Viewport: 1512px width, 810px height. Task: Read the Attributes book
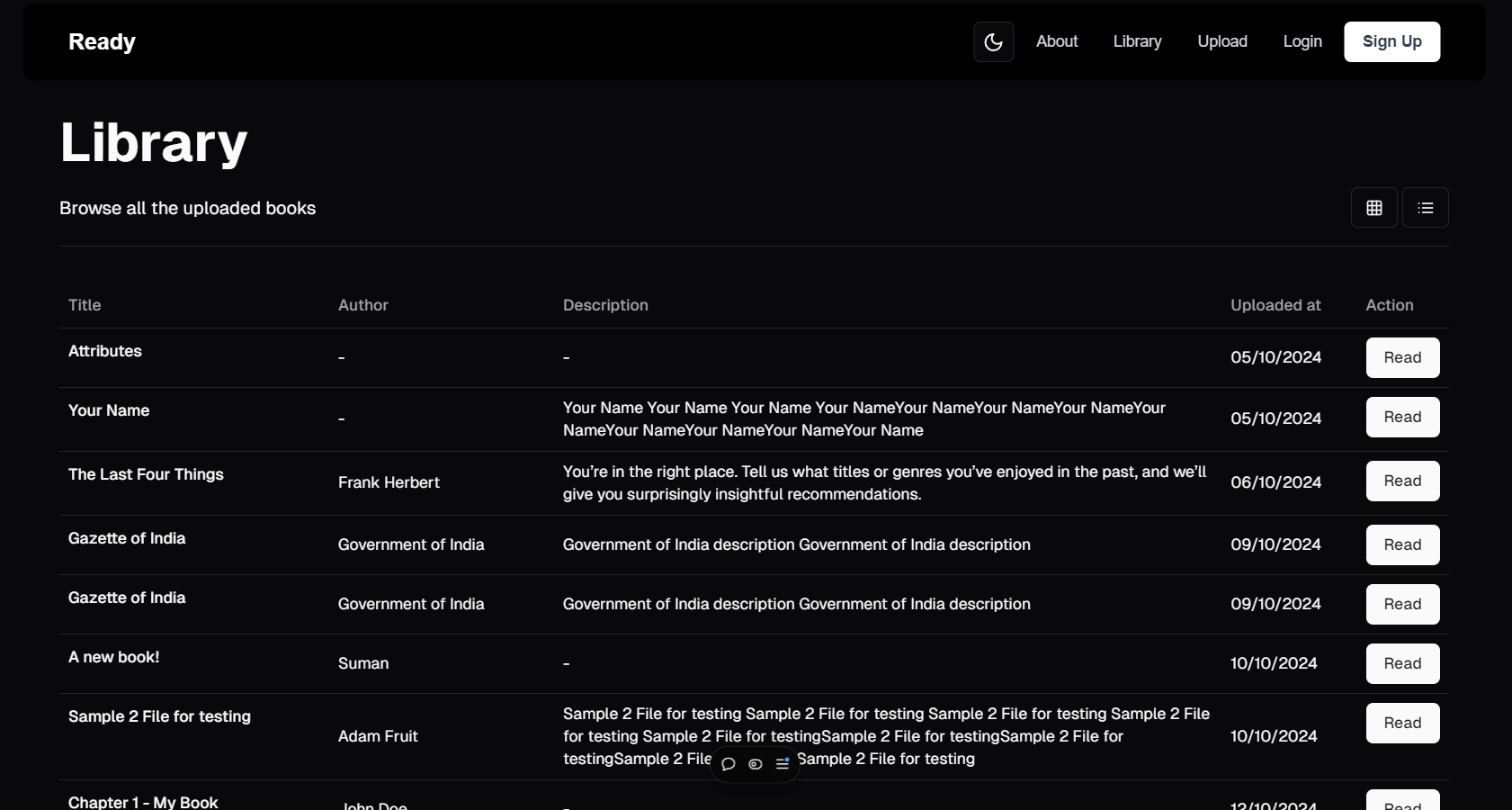click(1401, 358)
